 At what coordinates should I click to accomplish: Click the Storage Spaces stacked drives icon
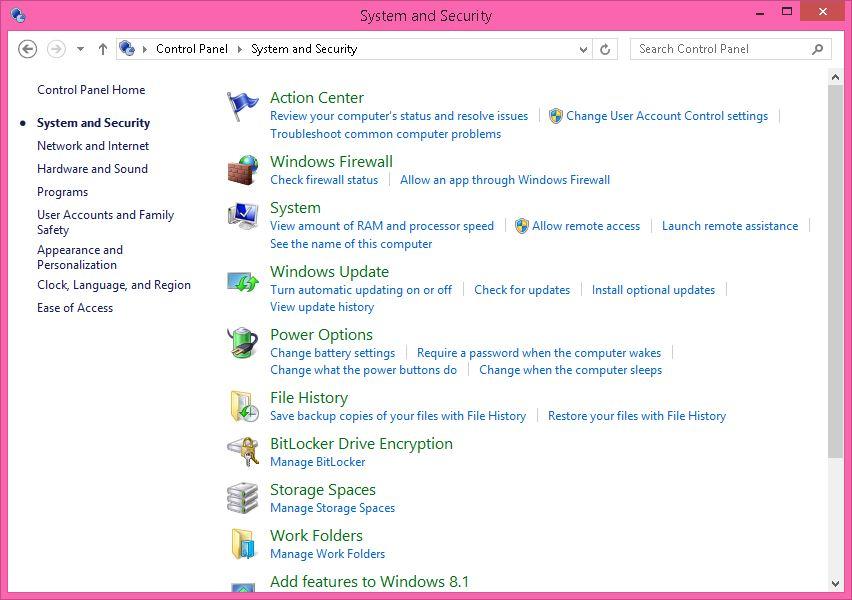[242, 498]
